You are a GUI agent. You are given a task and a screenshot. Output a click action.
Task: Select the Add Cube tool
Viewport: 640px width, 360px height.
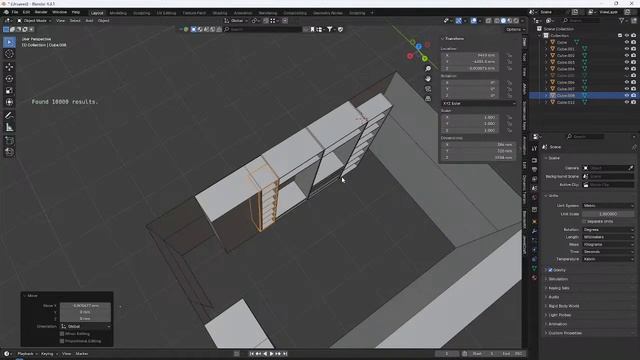pyautogui.click(x=9, y=140)
